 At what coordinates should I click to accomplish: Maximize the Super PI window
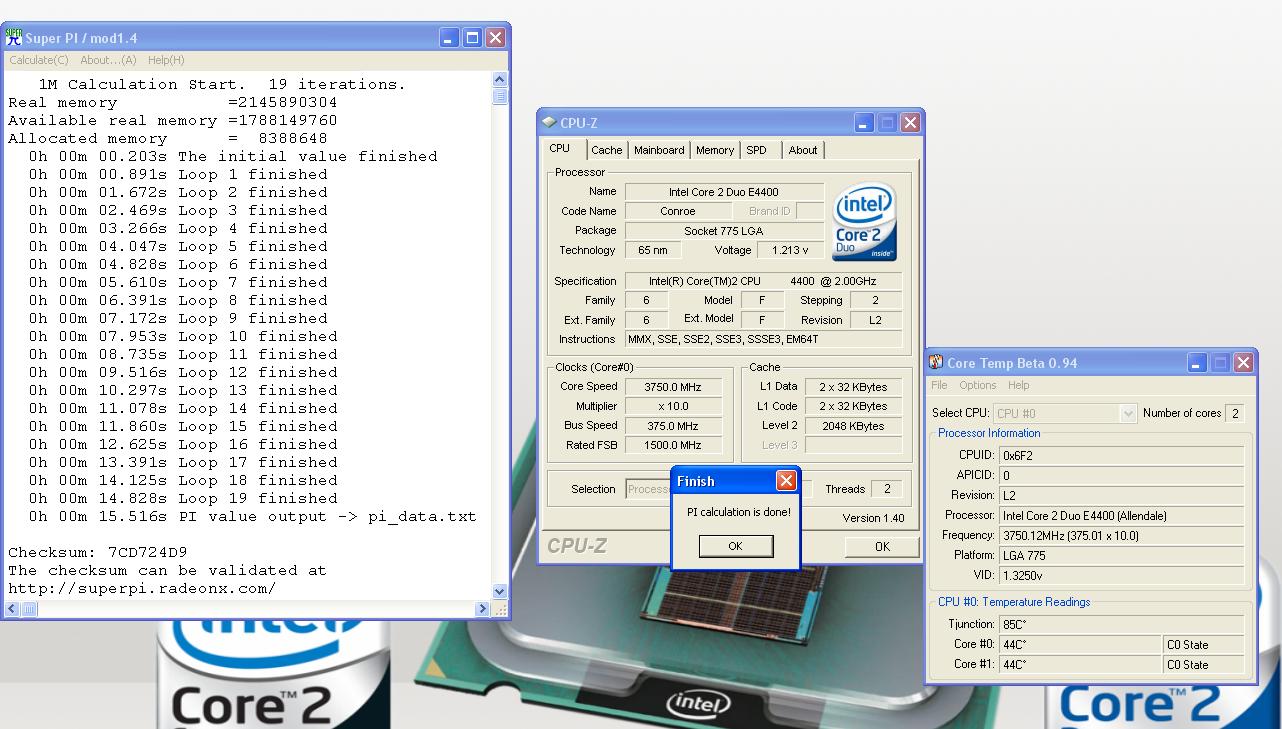click(472, 38)
